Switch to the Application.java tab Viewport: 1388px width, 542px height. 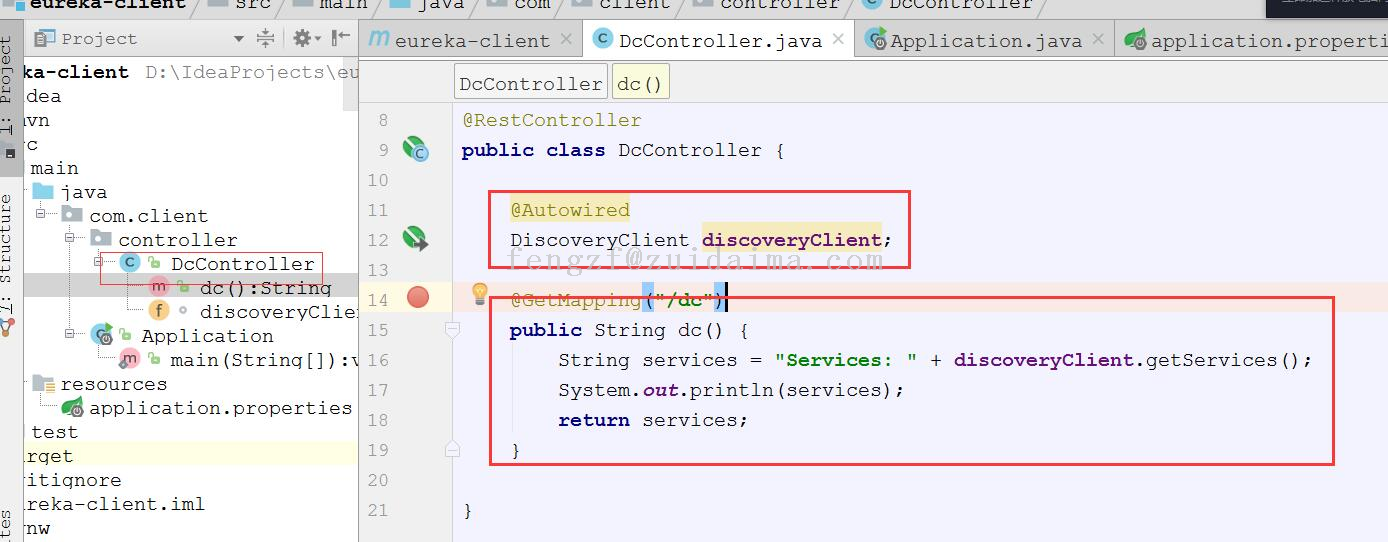click(985, 41)
